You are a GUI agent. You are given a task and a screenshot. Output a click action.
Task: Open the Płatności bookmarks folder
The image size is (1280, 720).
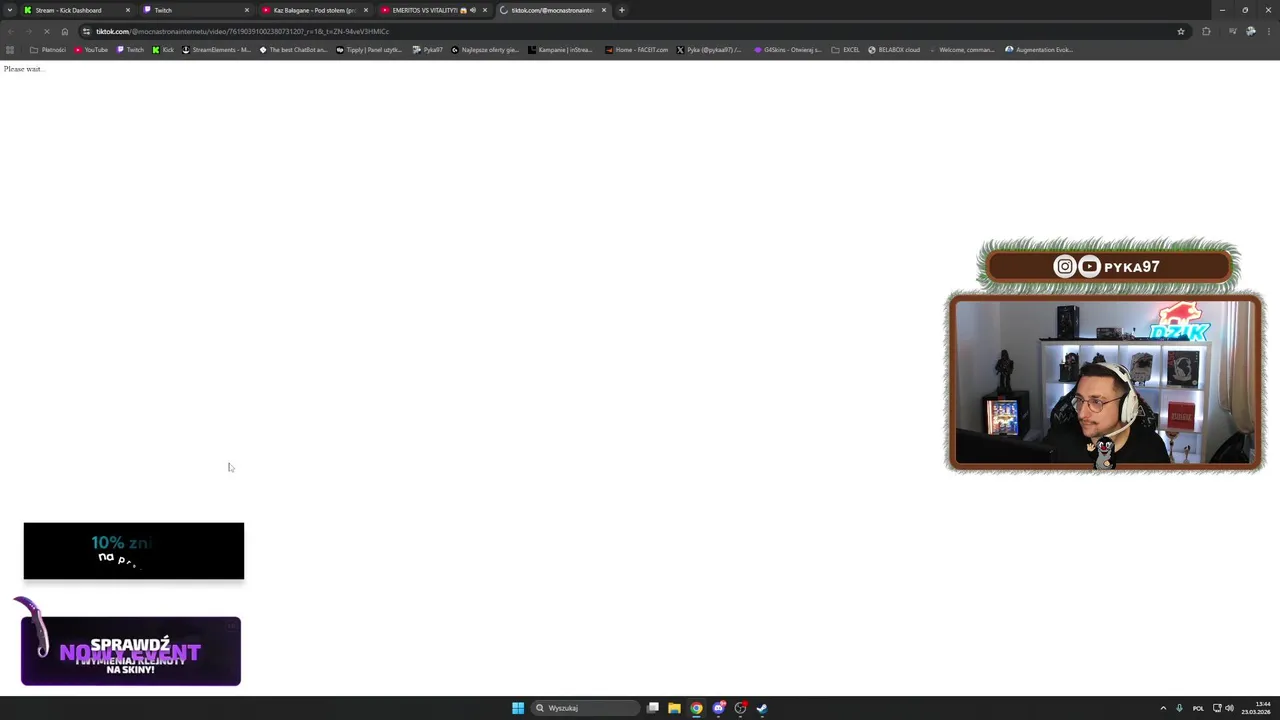click(48, 50)
